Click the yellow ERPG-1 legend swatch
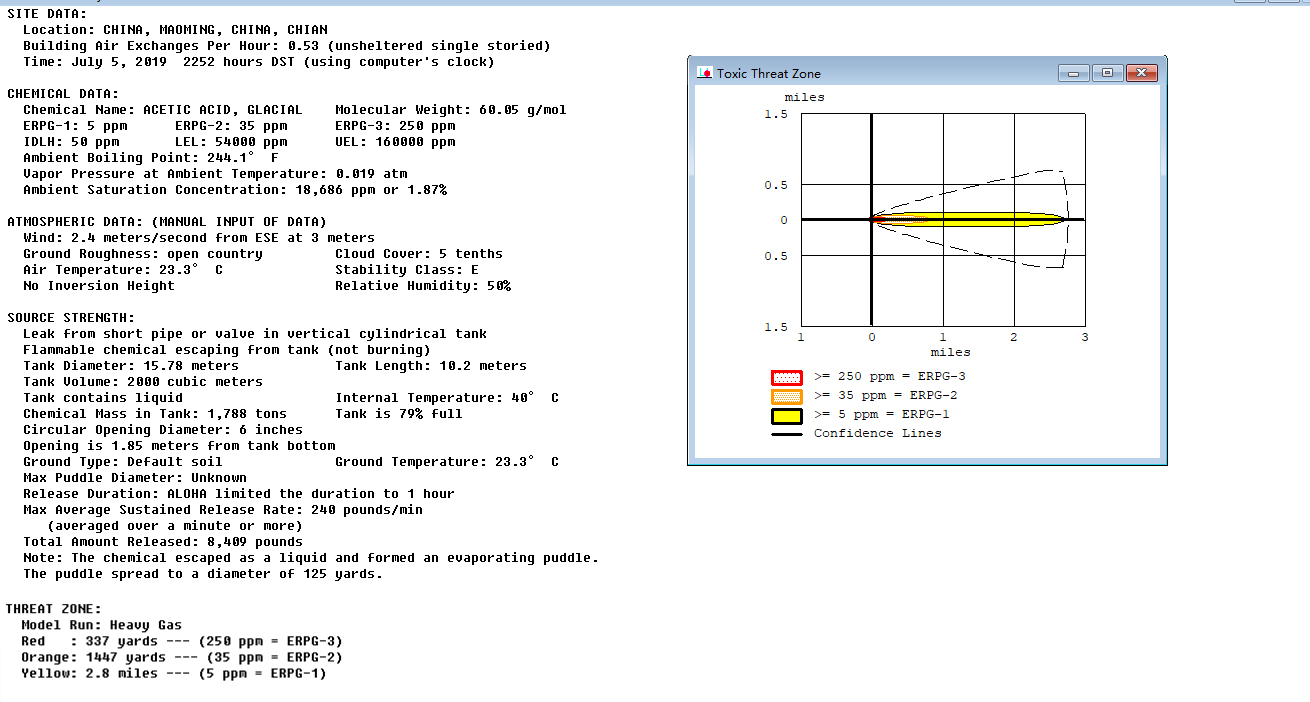Viewport: 1310px width, 702px height. coord(787,415)
